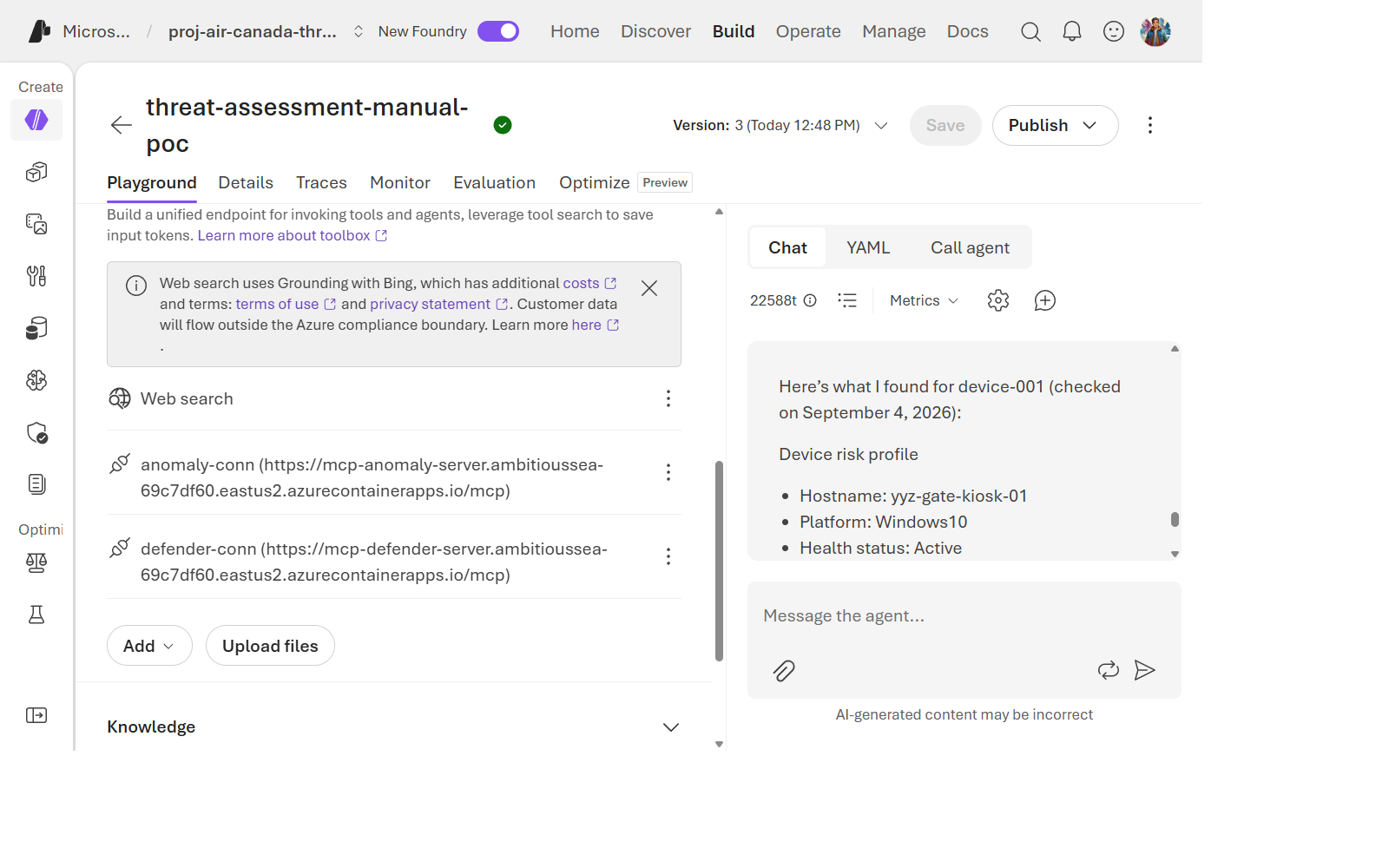Go to Home in top navigation
The image size is (1389, 868).
pyautogui.click(x=575, y=31)
